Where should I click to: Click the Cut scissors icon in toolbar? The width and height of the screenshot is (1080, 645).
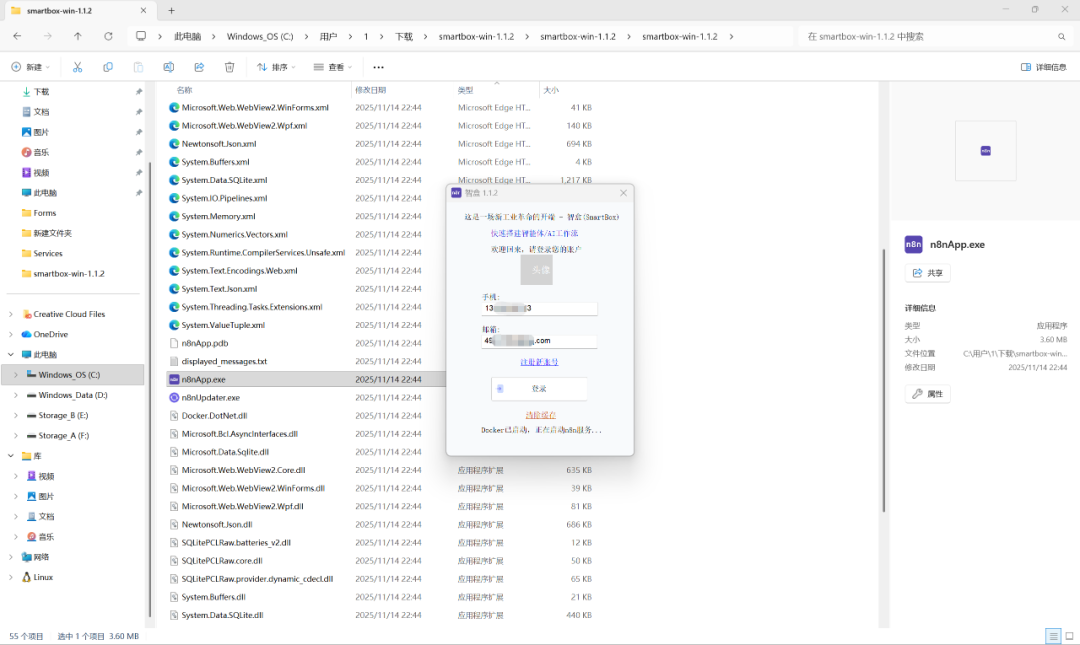77,67
